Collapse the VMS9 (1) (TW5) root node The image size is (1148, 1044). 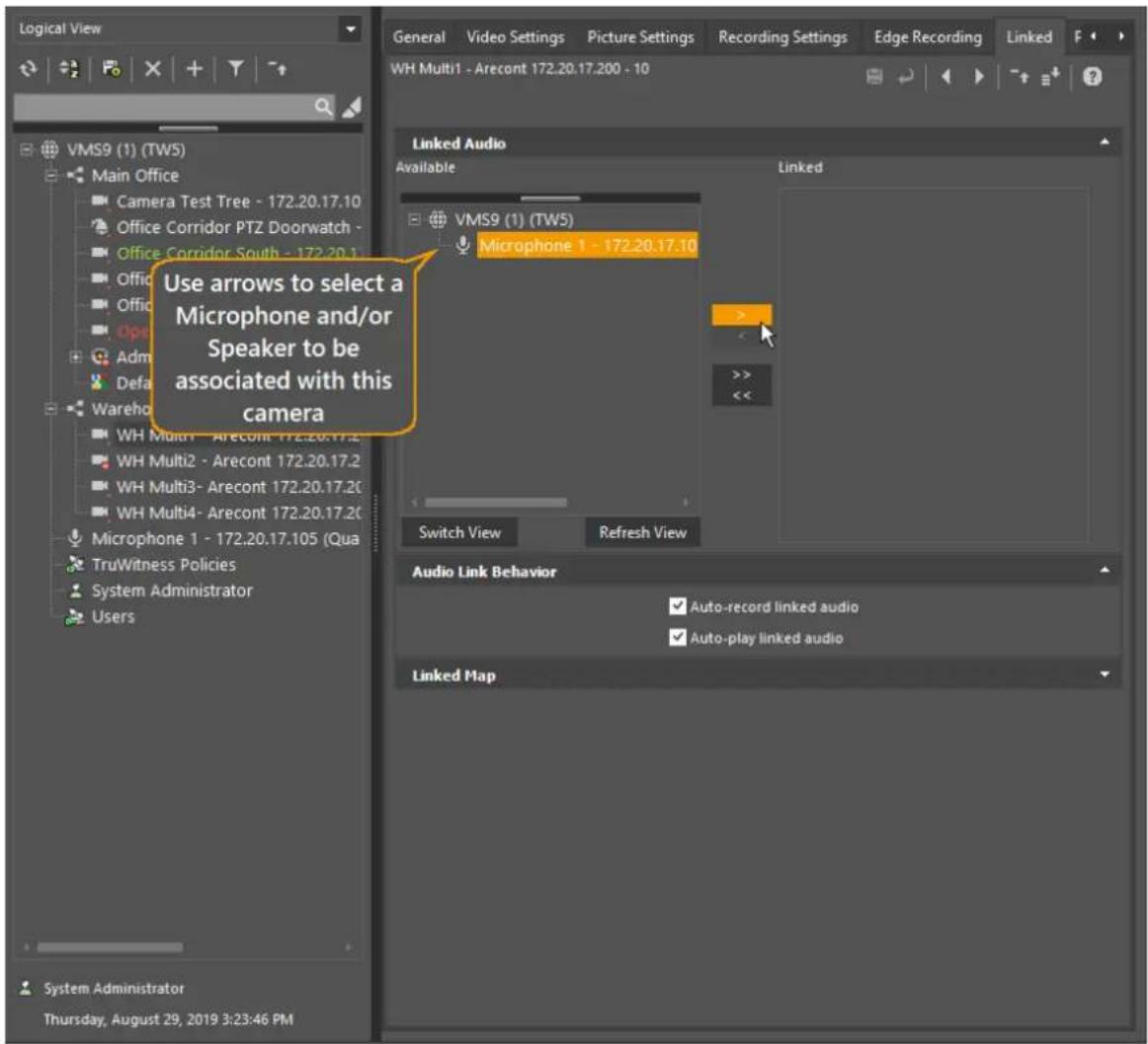pos(27,150)
